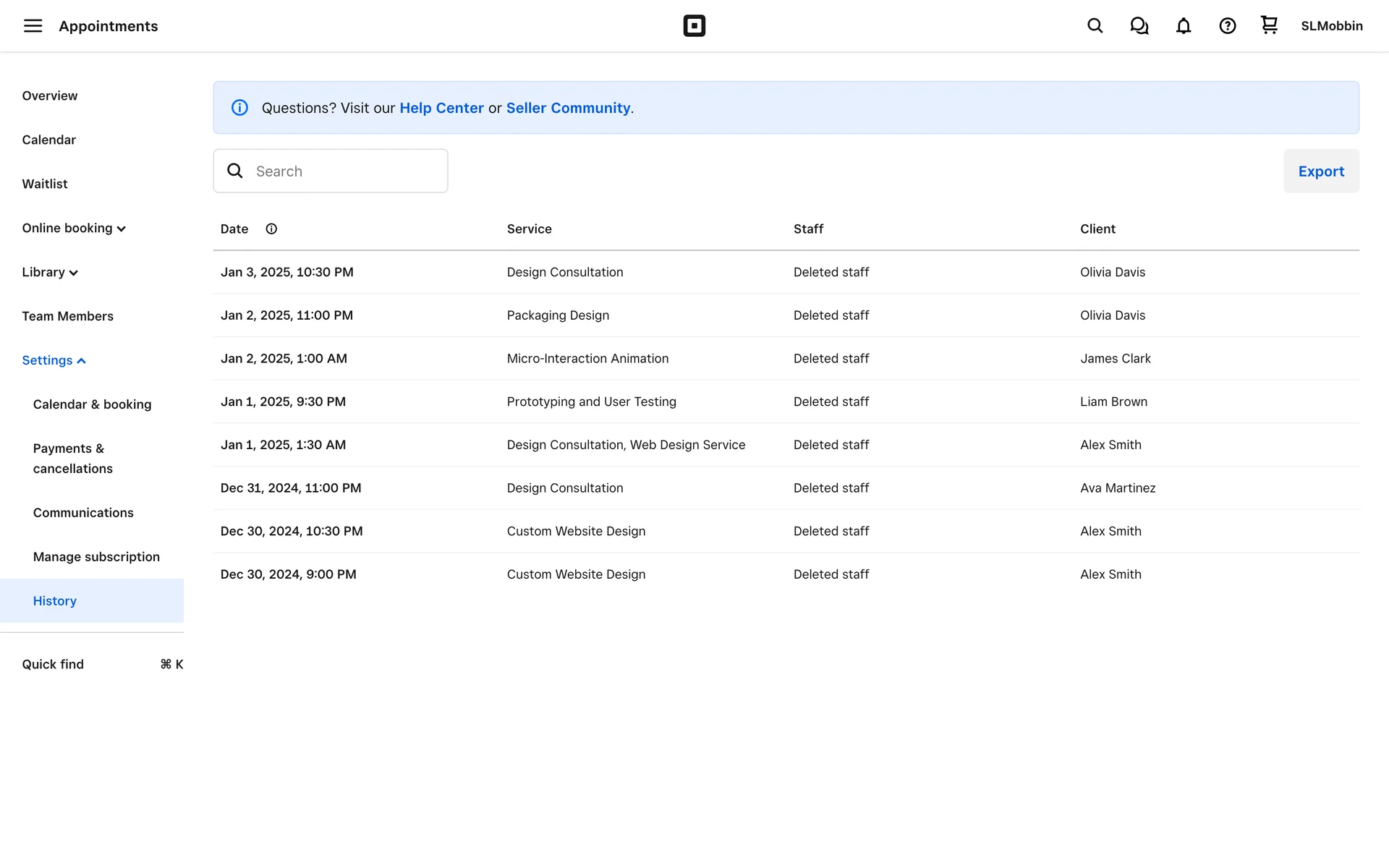Open Quick find

[53, 664]
